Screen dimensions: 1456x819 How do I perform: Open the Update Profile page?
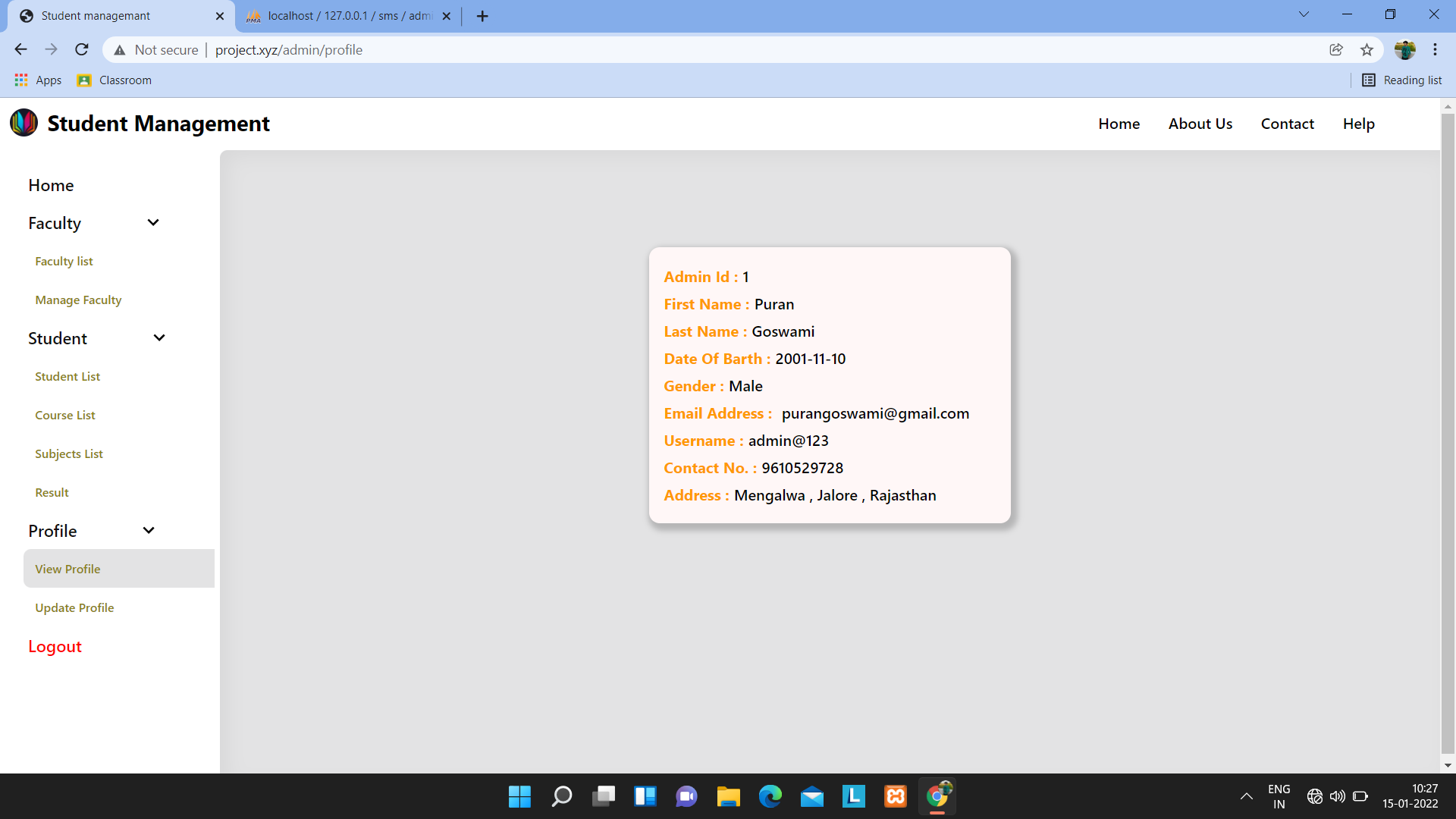click(x=74, y=607)
